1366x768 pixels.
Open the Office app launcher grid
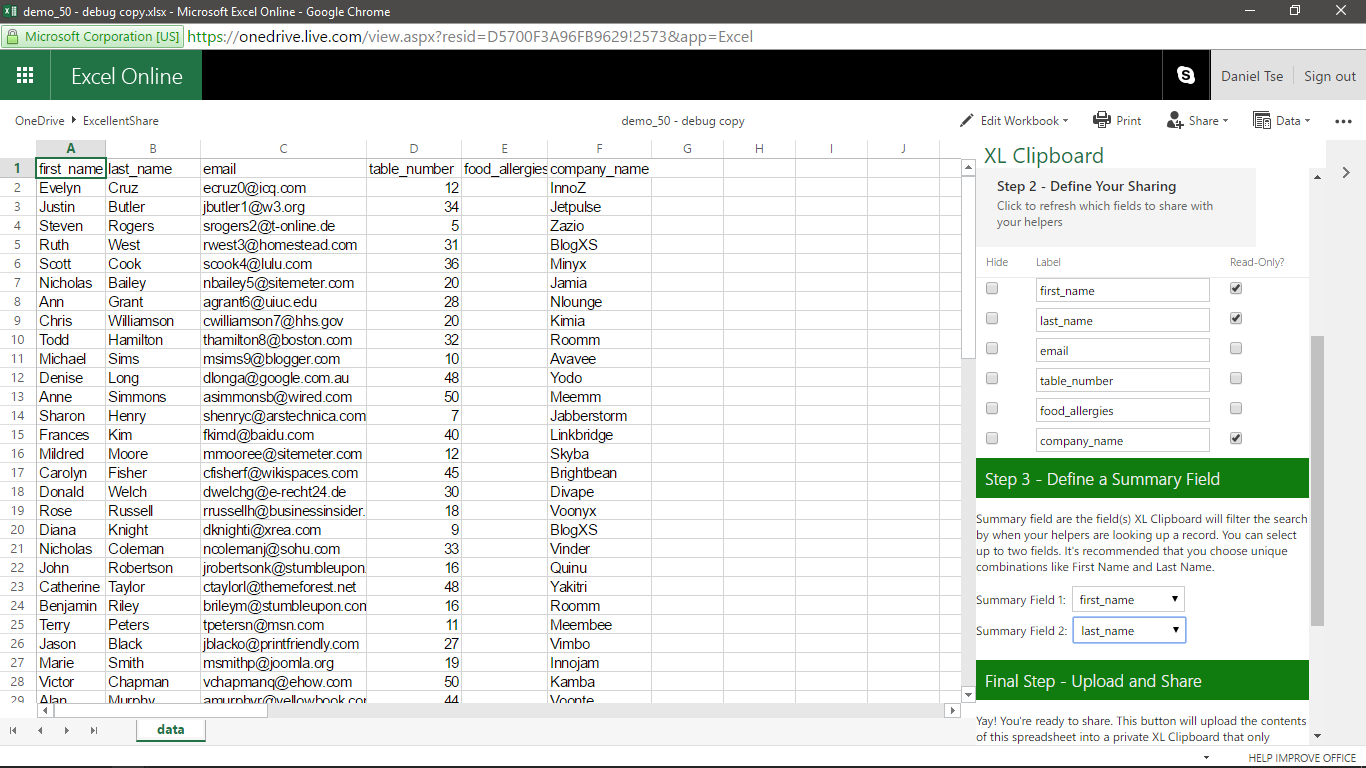click(25, 76)
